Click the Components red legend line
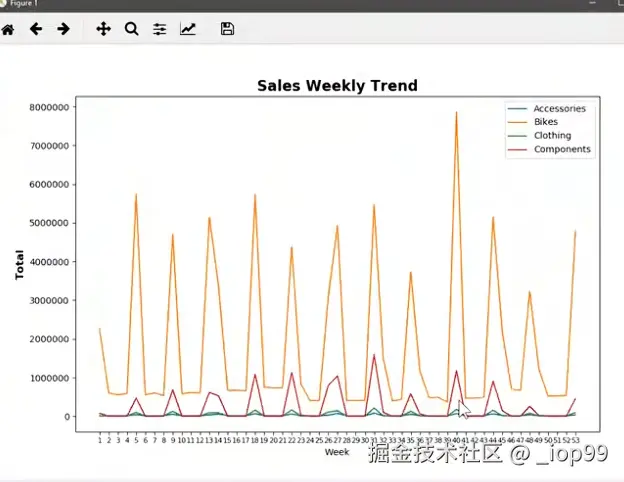 [517, 150]
